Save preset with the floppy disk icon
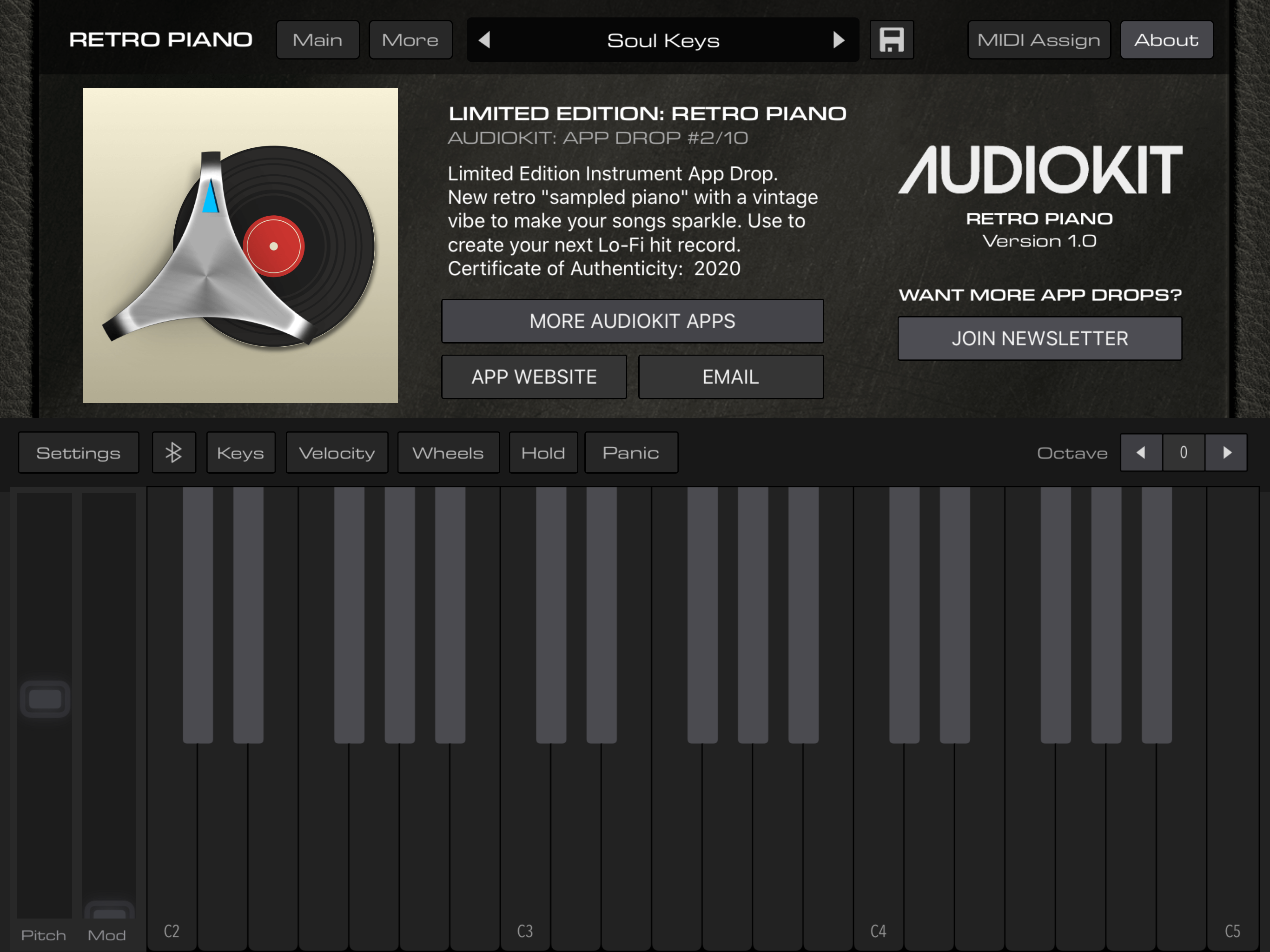 coord(891,40)
